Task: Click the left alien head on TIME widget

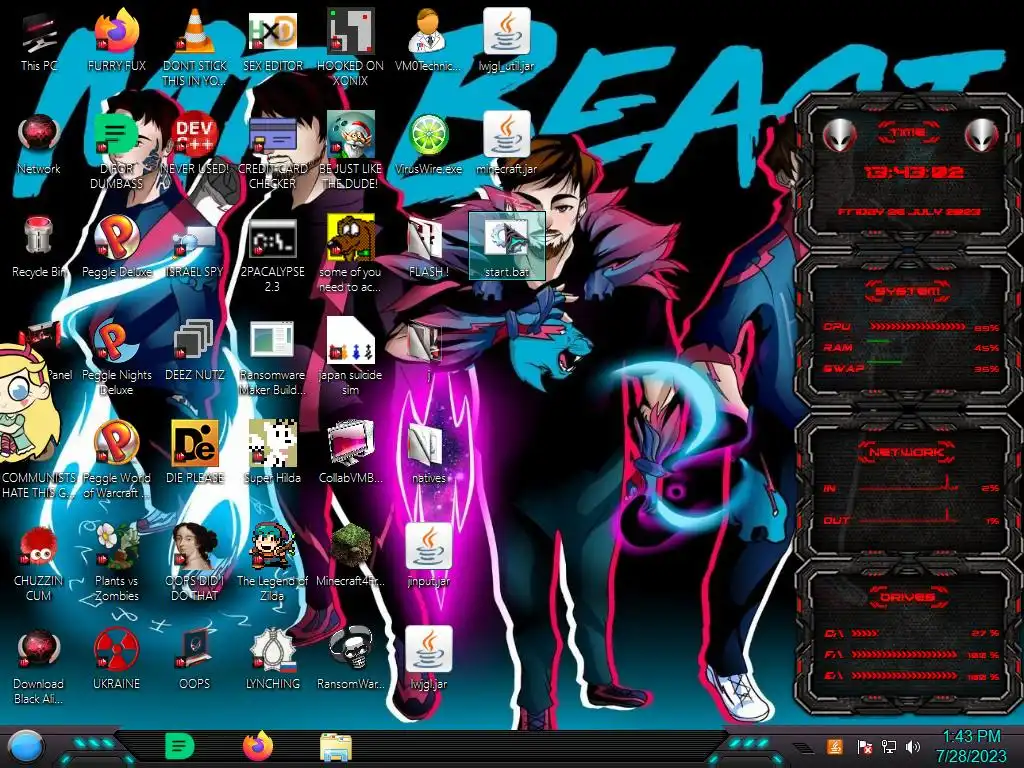Action: click(840, 135)
